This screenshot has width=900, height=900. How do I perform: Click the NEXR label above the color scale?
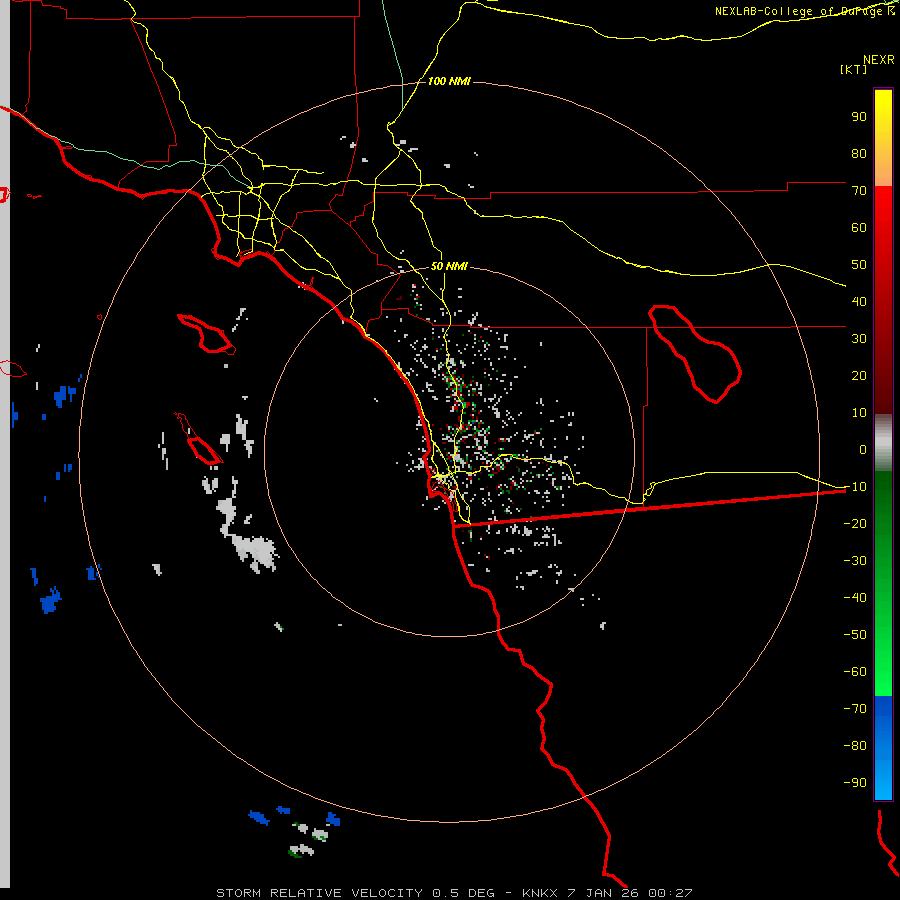point(879,60)
